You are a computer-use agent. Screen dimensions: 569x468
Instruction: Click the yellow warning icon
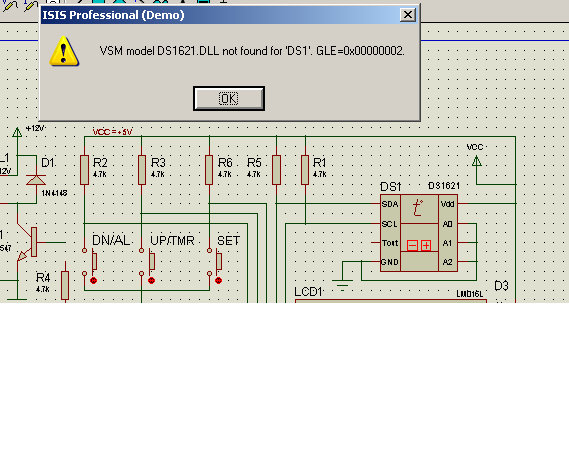point(64,51)
